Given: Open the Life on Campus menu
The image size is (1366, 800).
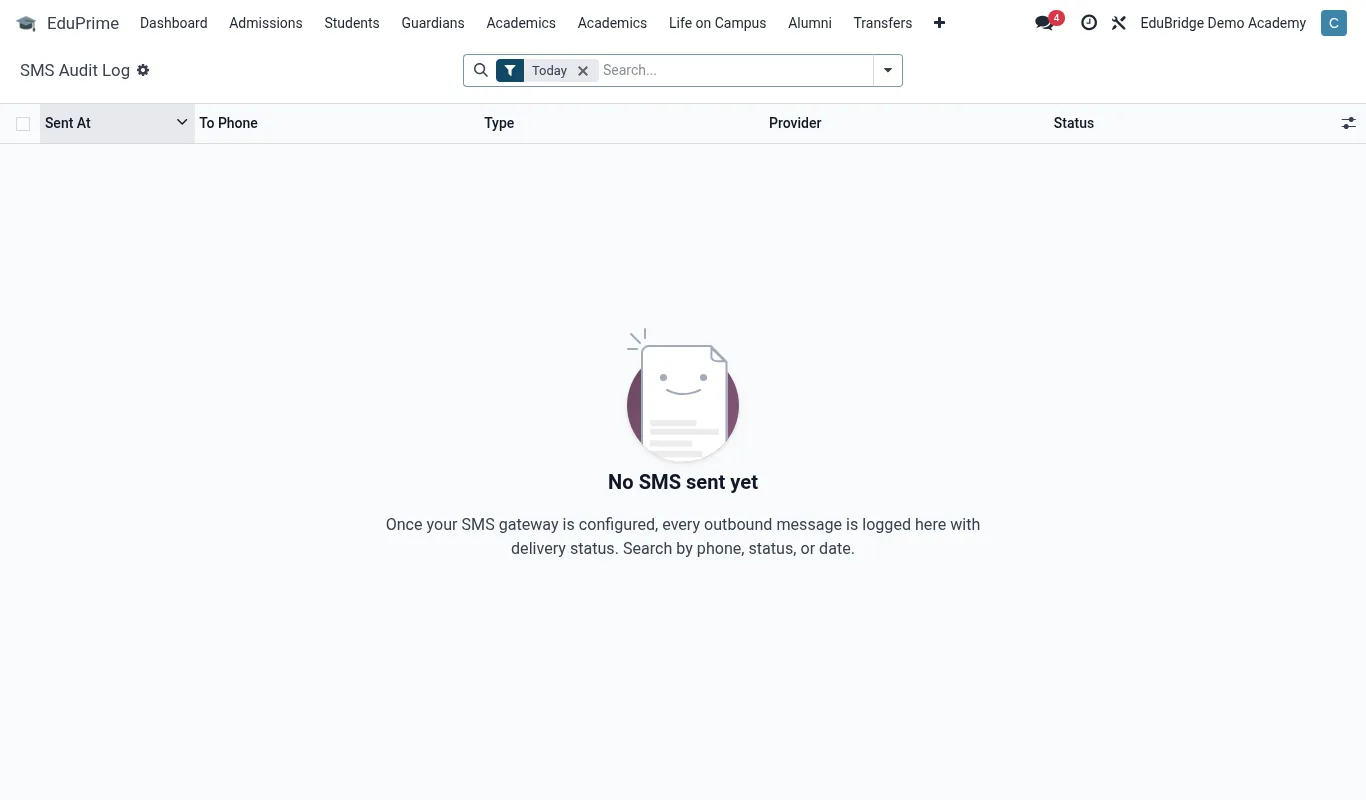Looking at the screenshot, I should (x=718, y=23).
